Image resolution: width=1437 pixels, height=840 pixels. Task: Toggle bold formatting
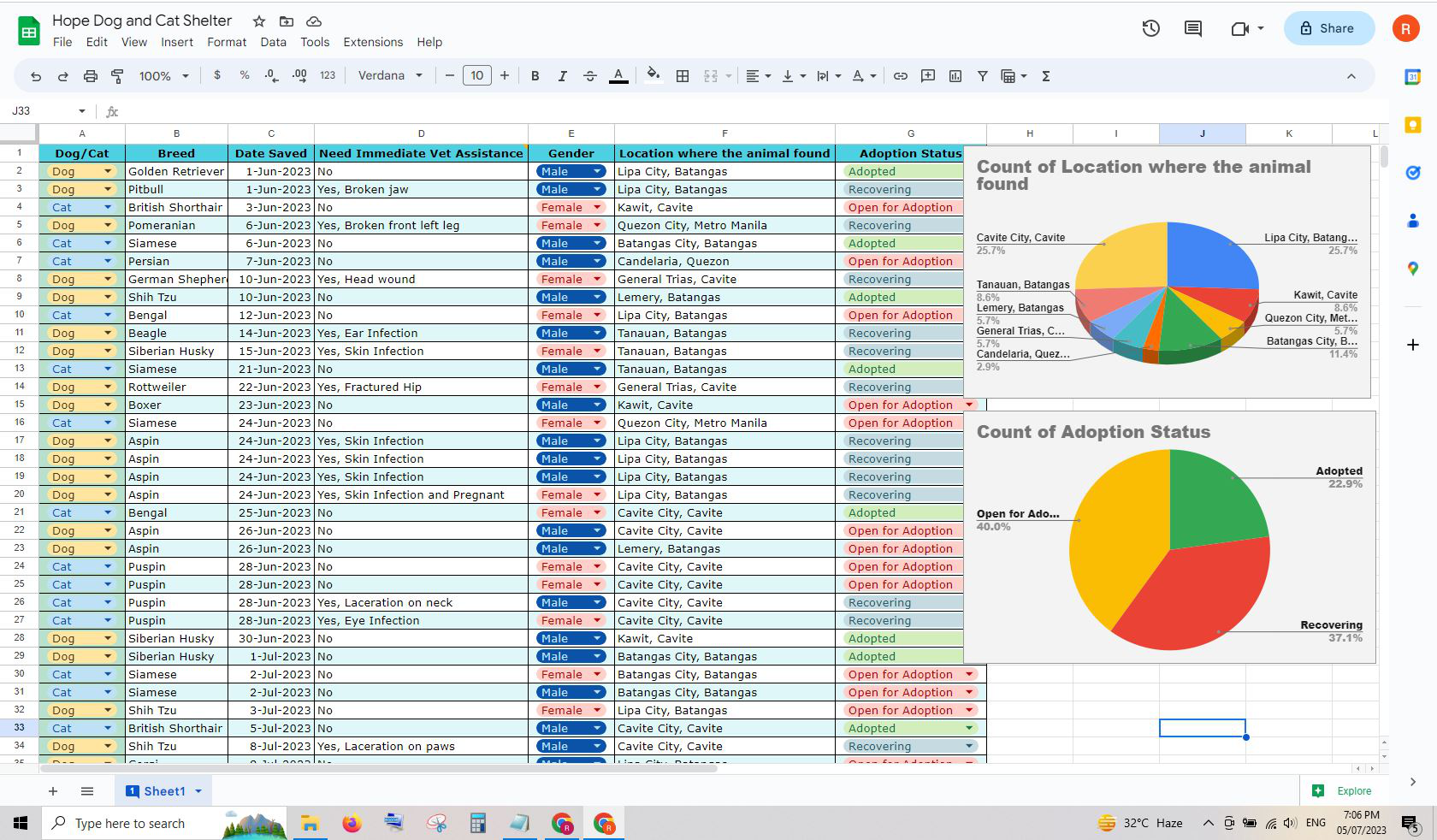pyautogui.click(x=535, y=76)
